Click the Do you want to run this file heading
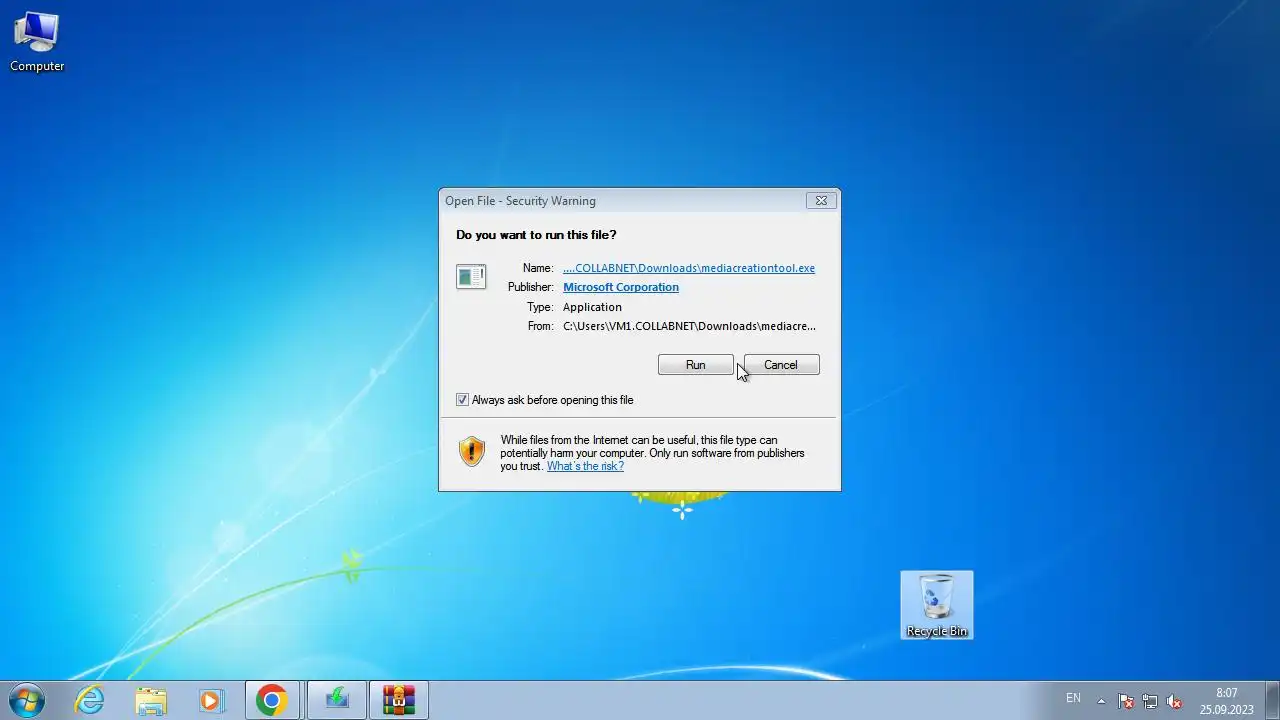This screenshot has height=720, width=1280. tap(536, 235)
